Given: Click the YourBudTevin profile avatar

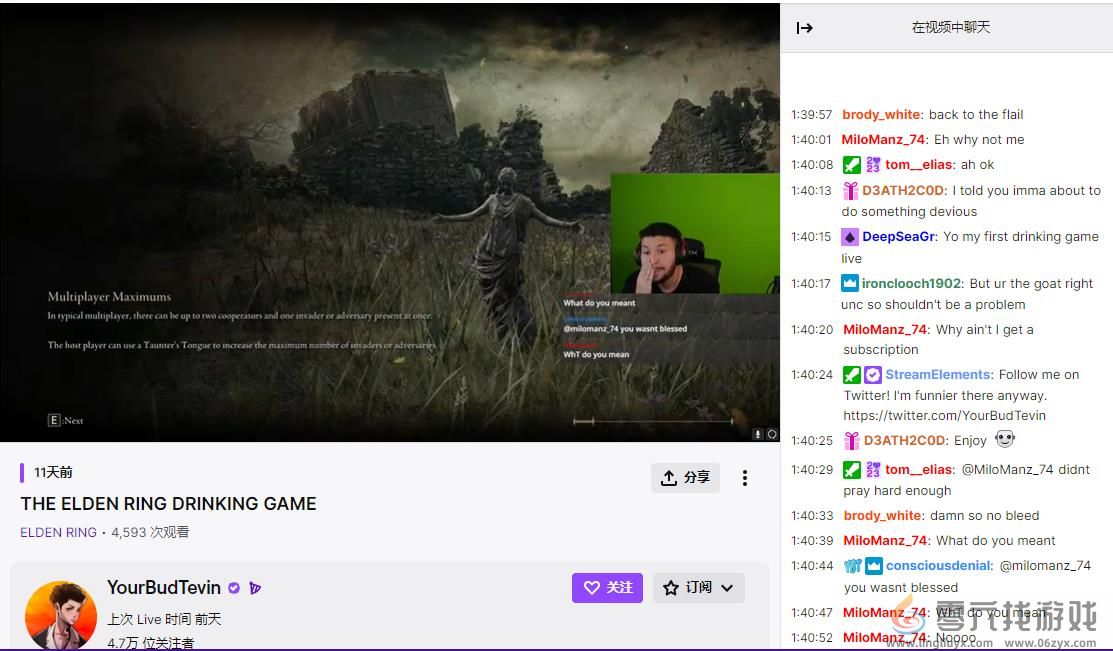Looking at the screenshot, I should (61, 614).
